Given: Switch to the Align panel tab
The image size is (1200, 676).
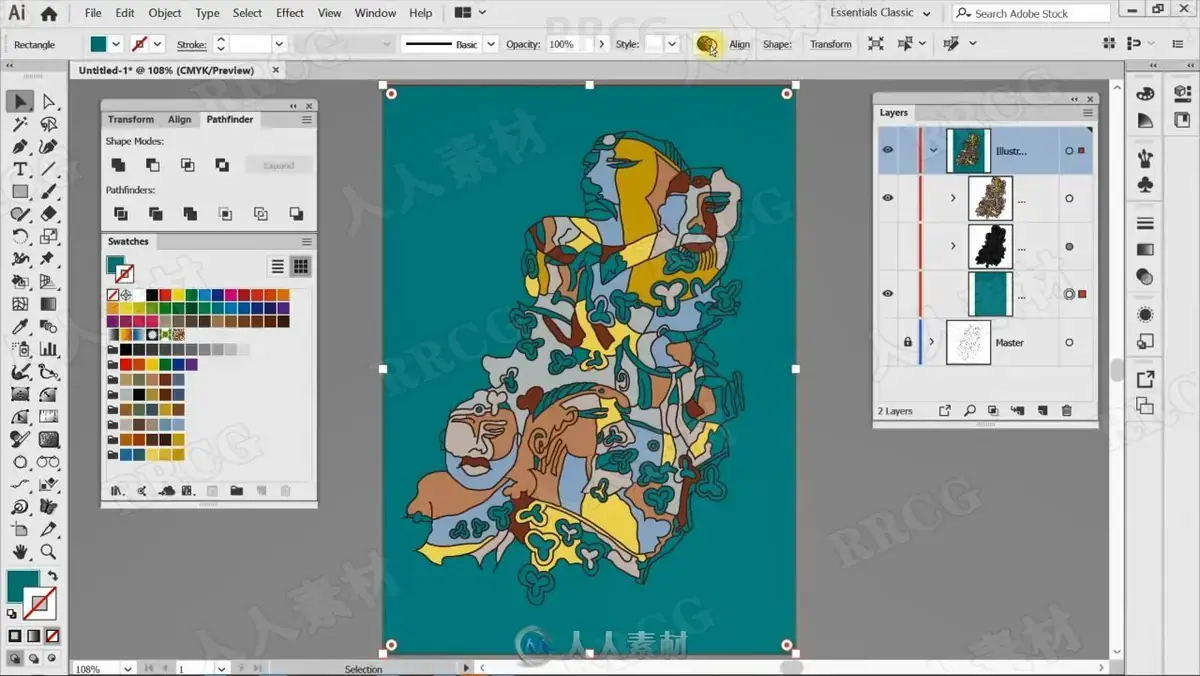Looking at the screenshot, I should (x=179, y=119).
